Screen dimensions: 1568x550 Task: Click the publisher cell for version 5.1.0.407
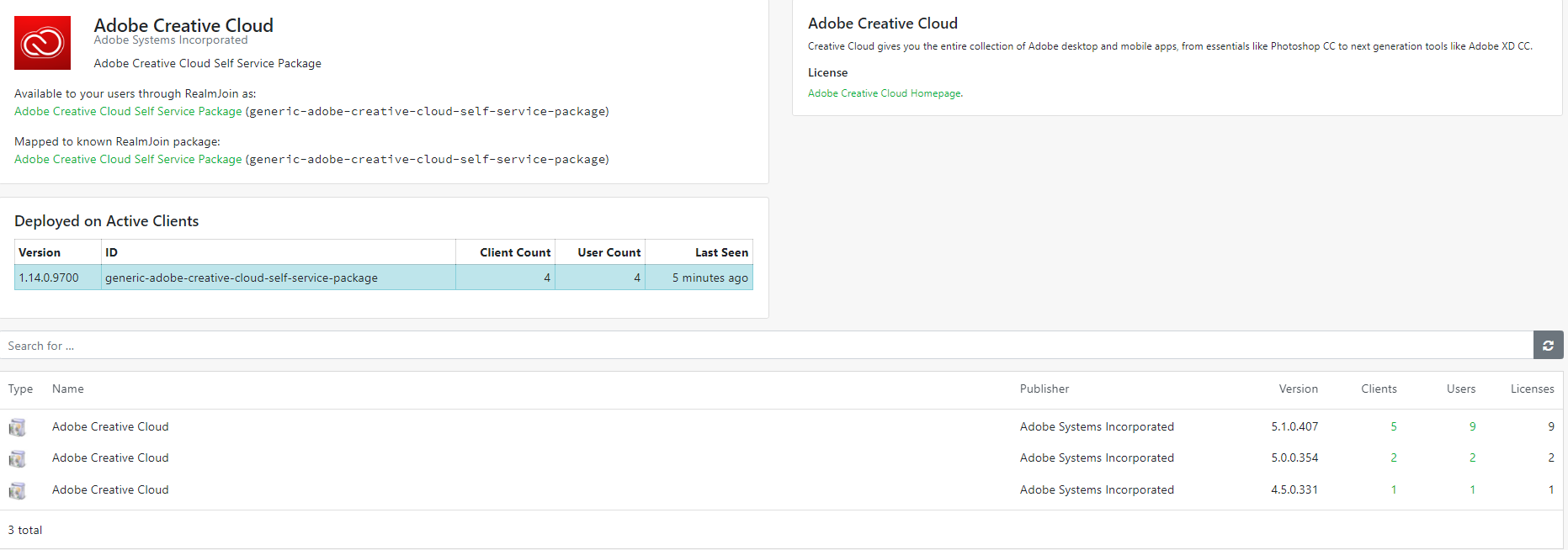[1097, 426]
